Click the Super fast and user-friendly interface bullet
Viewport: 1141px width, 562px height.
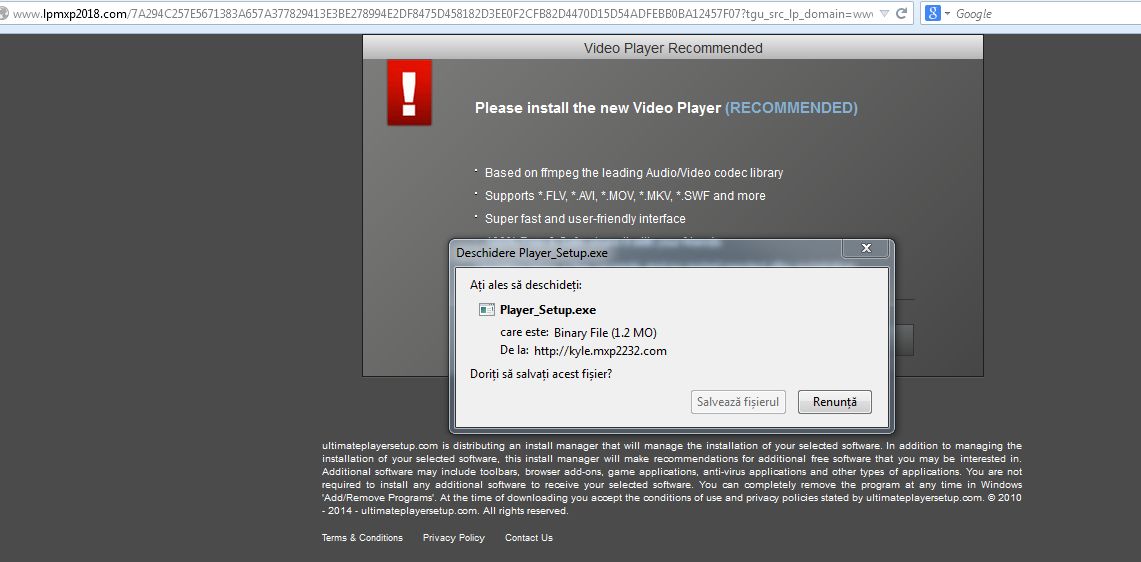(585, 218)
